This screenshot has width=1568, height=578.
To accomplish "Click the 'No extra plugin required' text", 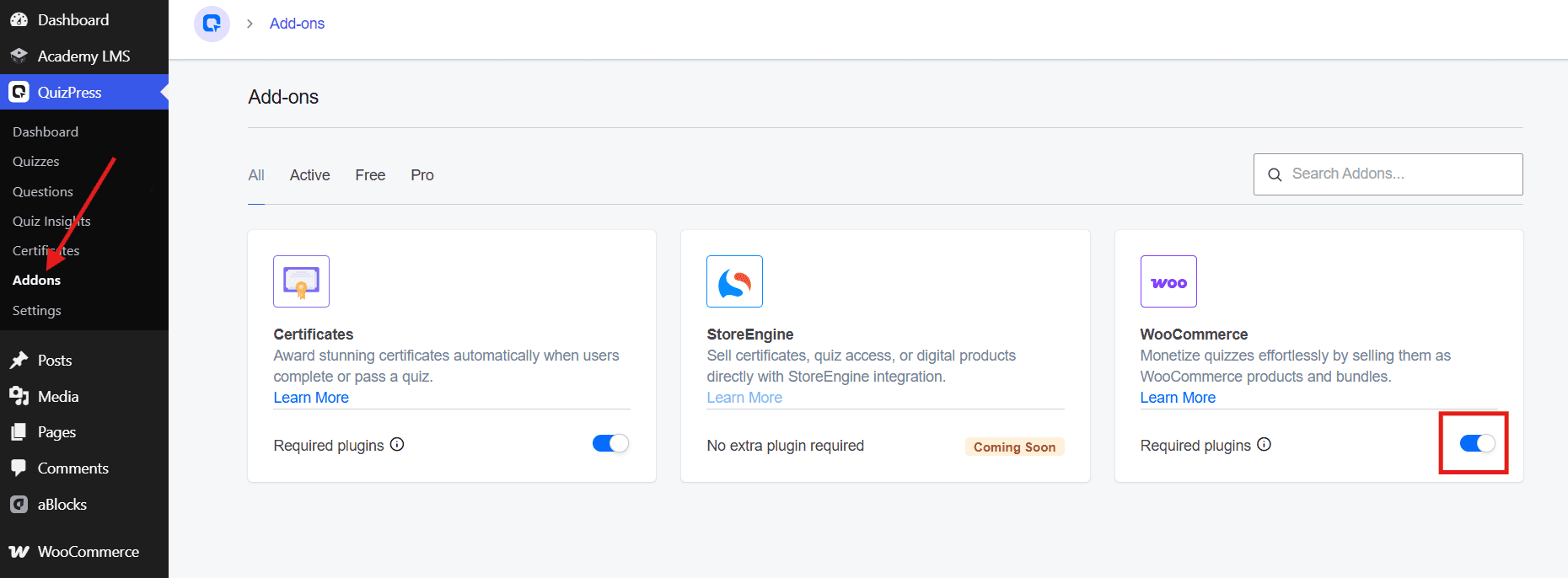I will (786, 446).
